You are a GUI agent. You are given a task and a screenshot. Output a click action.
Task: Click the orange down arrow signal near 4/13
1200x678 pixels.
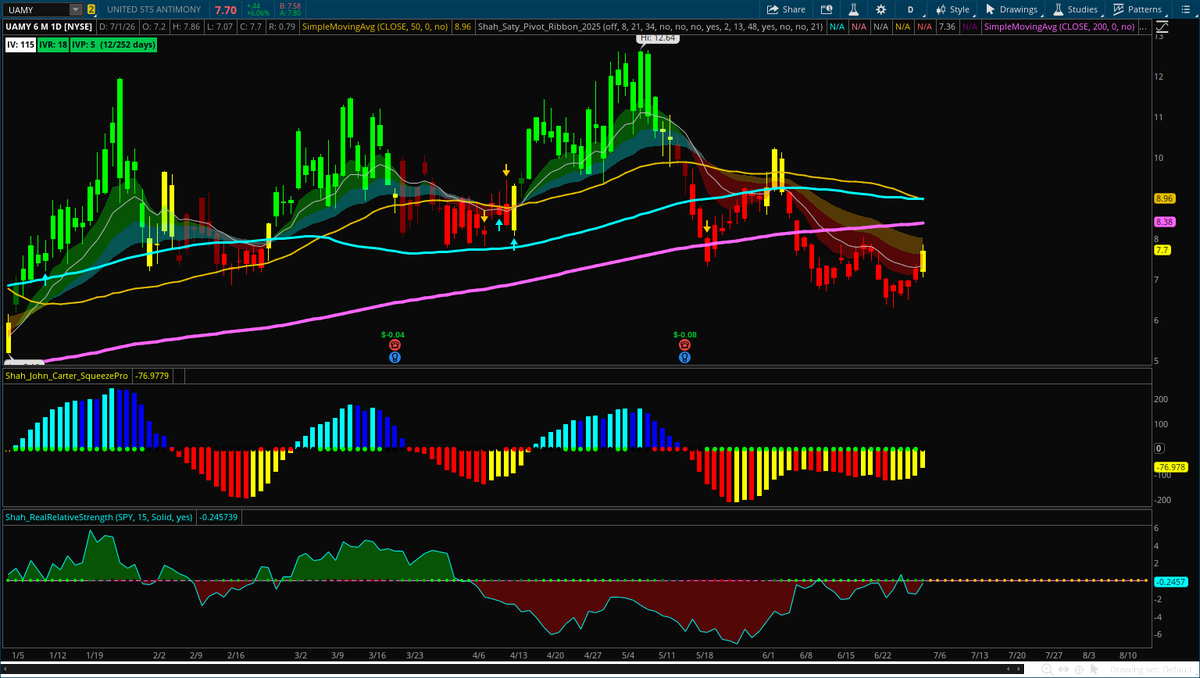[506, 169]
